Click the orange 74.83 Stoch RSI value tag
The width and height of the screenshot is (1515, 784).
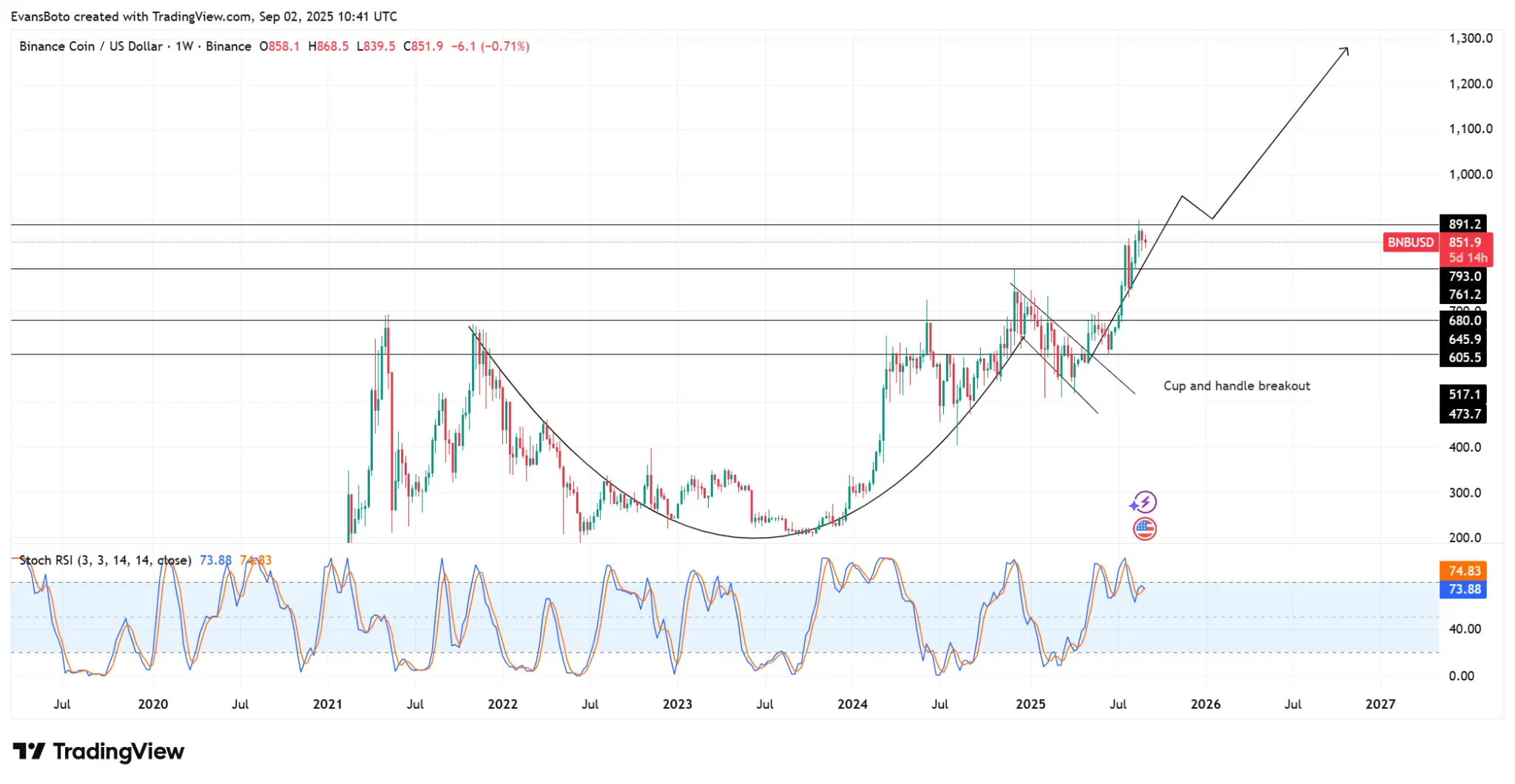[1465, 571]
